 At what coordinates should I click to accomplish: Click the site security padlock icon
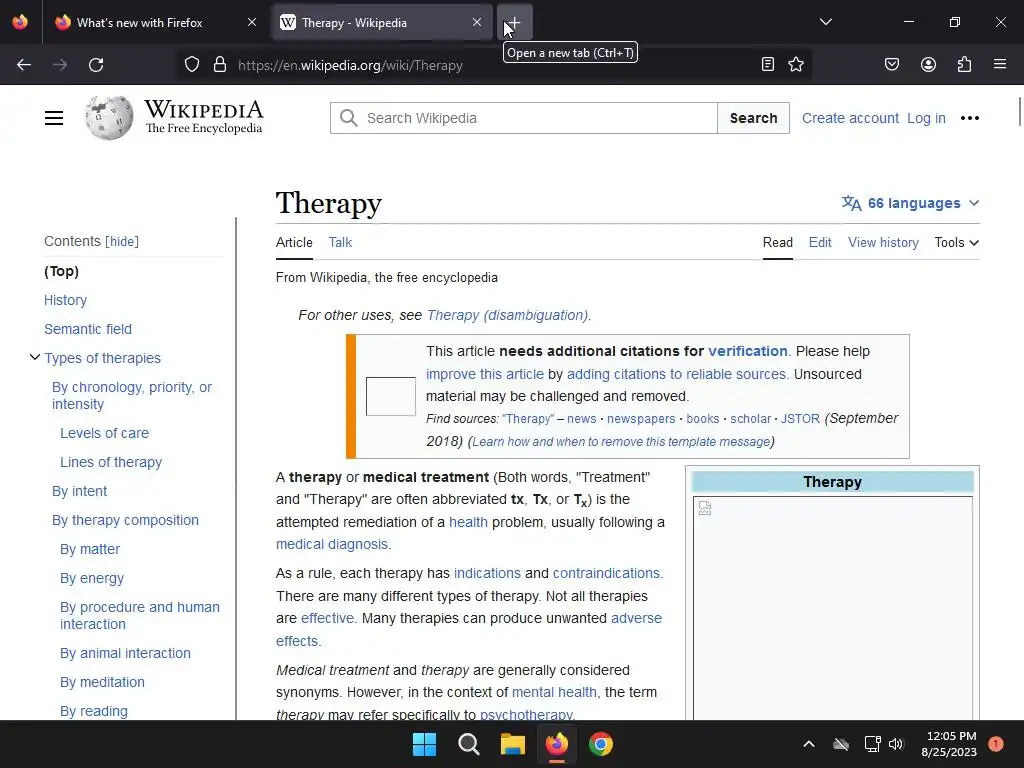(220, 65)
